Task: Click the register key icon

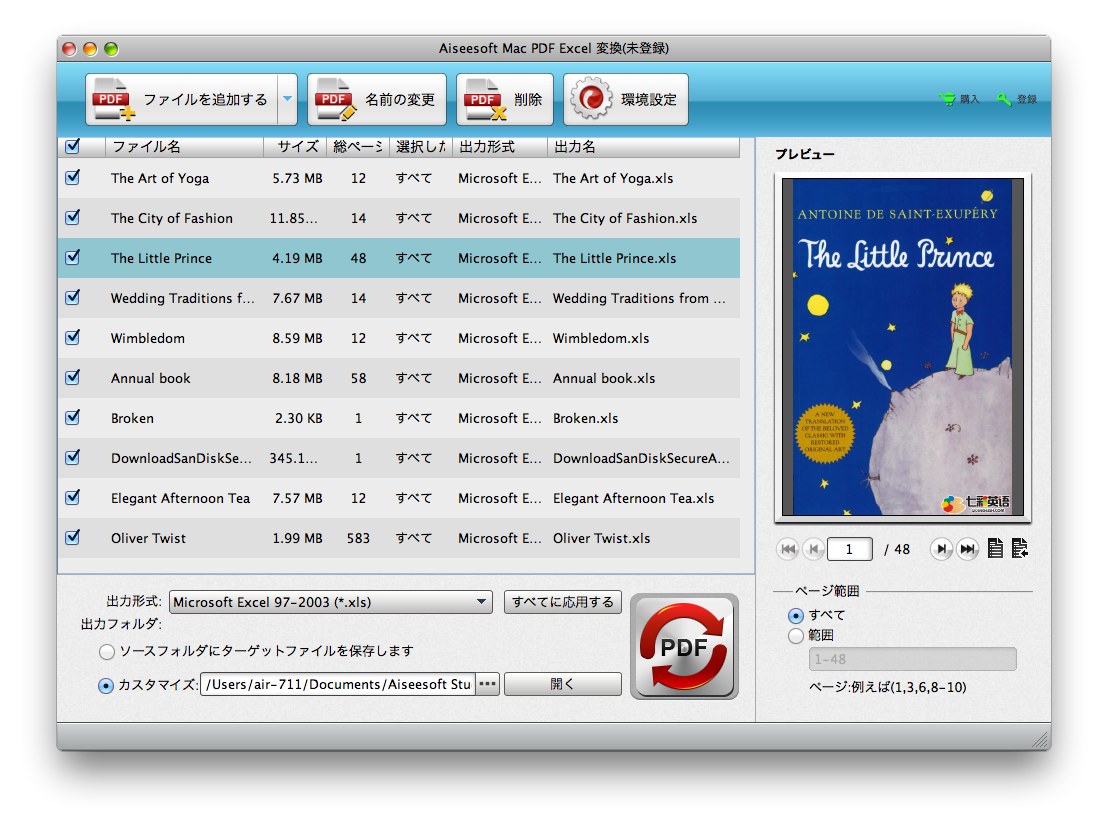Action: coord(1003,99)
